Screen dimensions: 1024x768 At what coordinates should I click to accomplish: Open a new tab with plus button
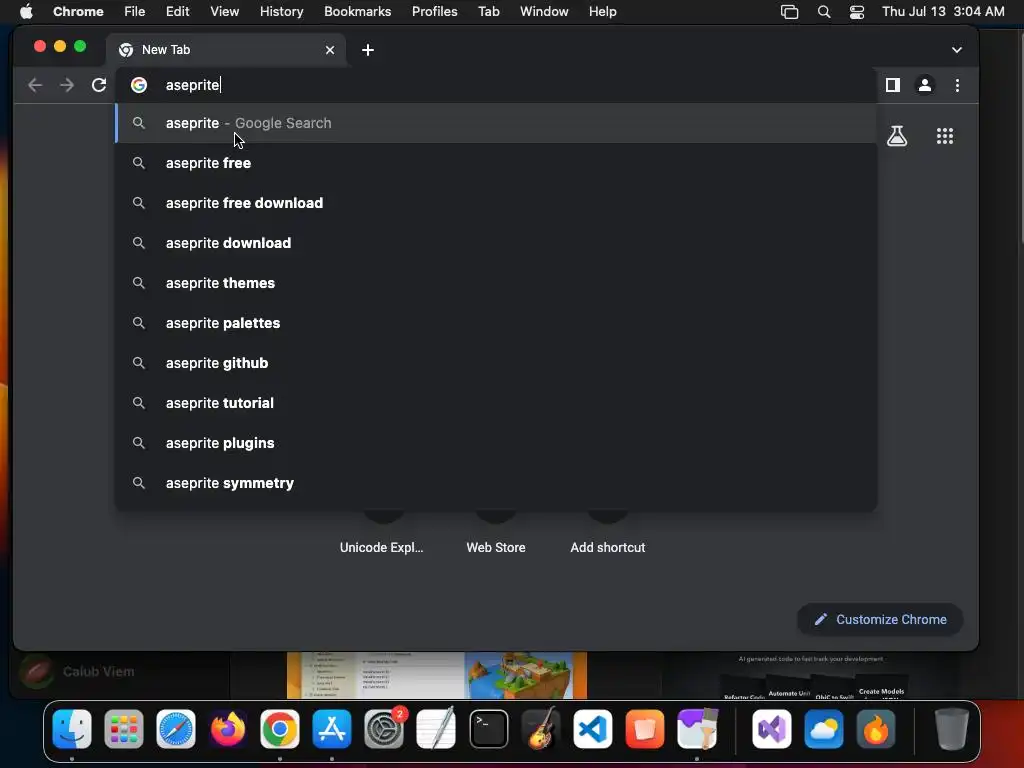pyautogui.click(x=368, y=50)
